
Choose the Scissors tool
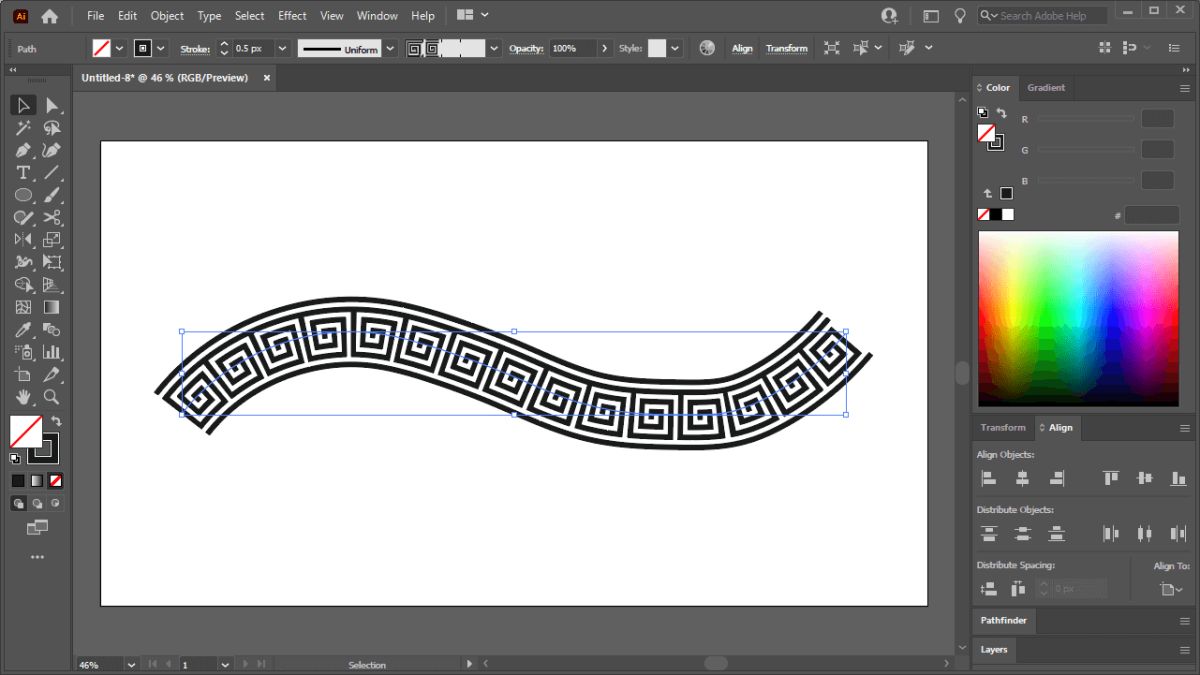click(x=52, y=217)
